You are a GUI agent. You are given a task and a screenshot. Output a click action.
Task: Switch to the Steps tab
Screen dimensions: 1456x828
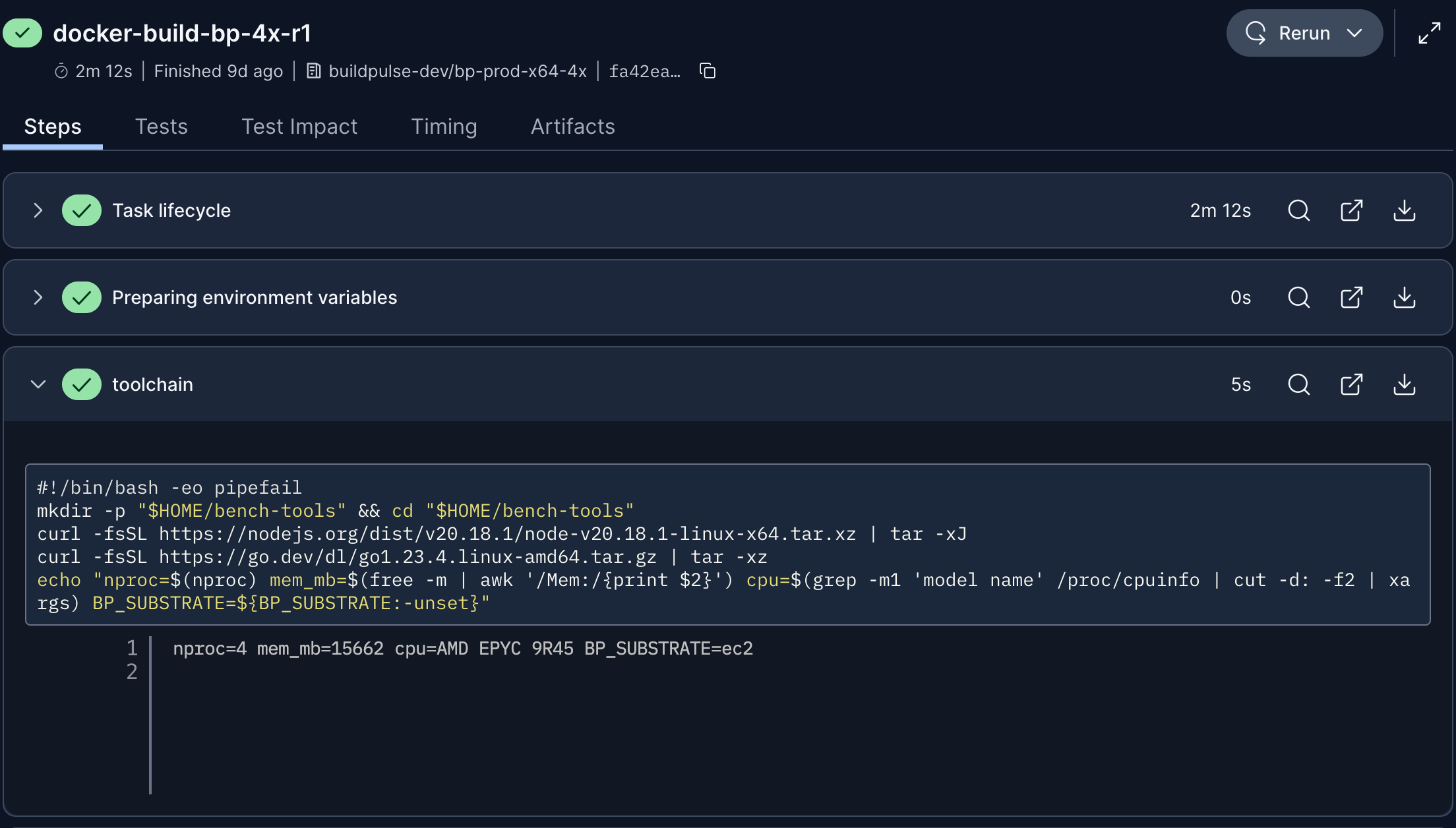53,127
